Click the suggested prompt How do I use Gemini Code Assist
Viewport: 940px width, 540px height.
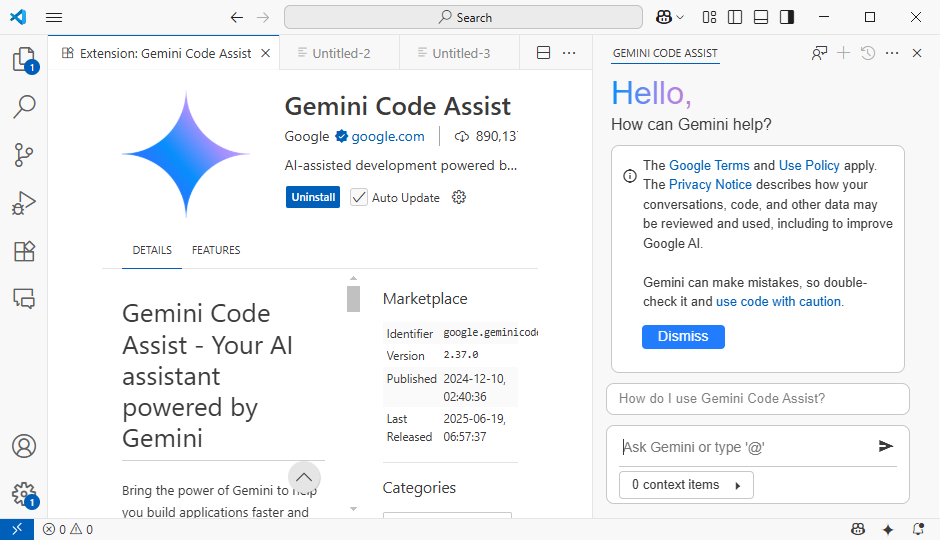click(758, 399)
